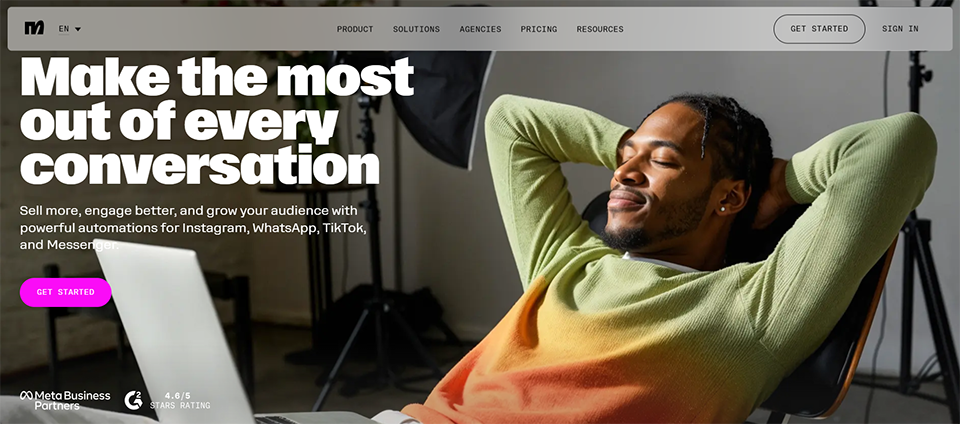Screen dimensions: 960x424
Task: Click the Sign In link
Action: (x=900, y=29)
